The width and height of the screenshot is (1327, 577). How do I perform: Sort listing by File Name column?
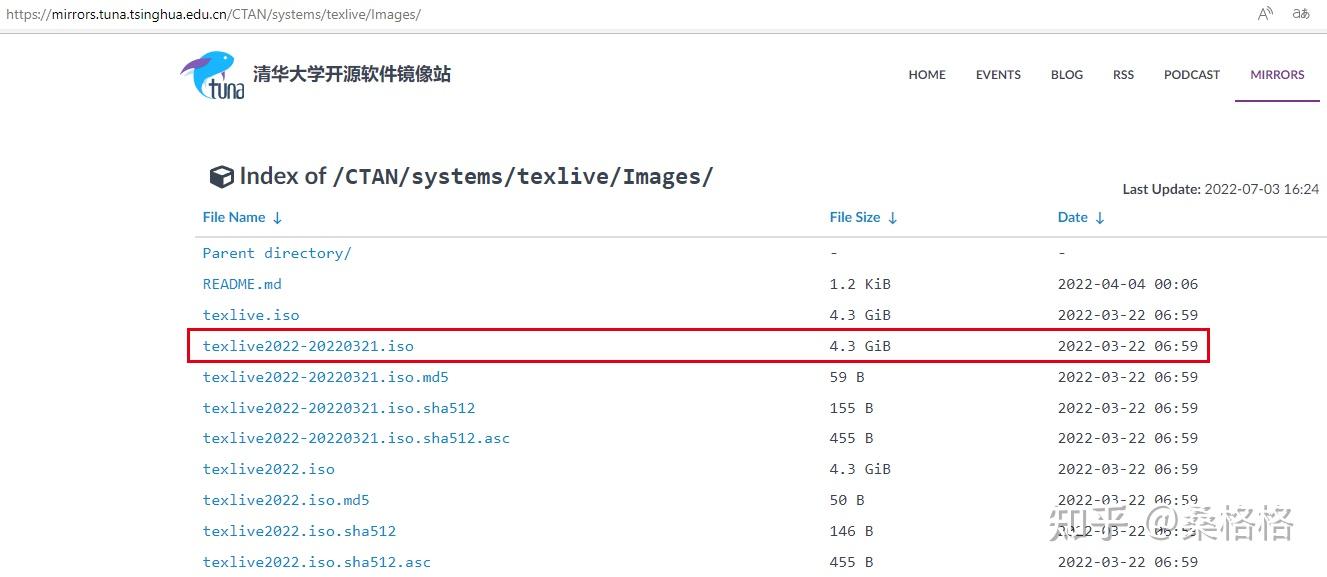point(234,217)
